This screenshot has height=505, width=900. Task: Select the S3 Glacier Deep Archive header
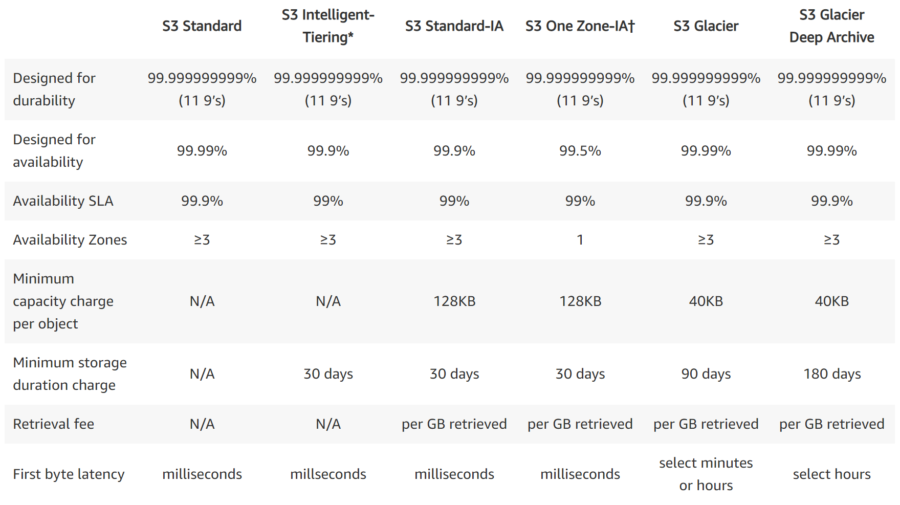tap(832, 26)
